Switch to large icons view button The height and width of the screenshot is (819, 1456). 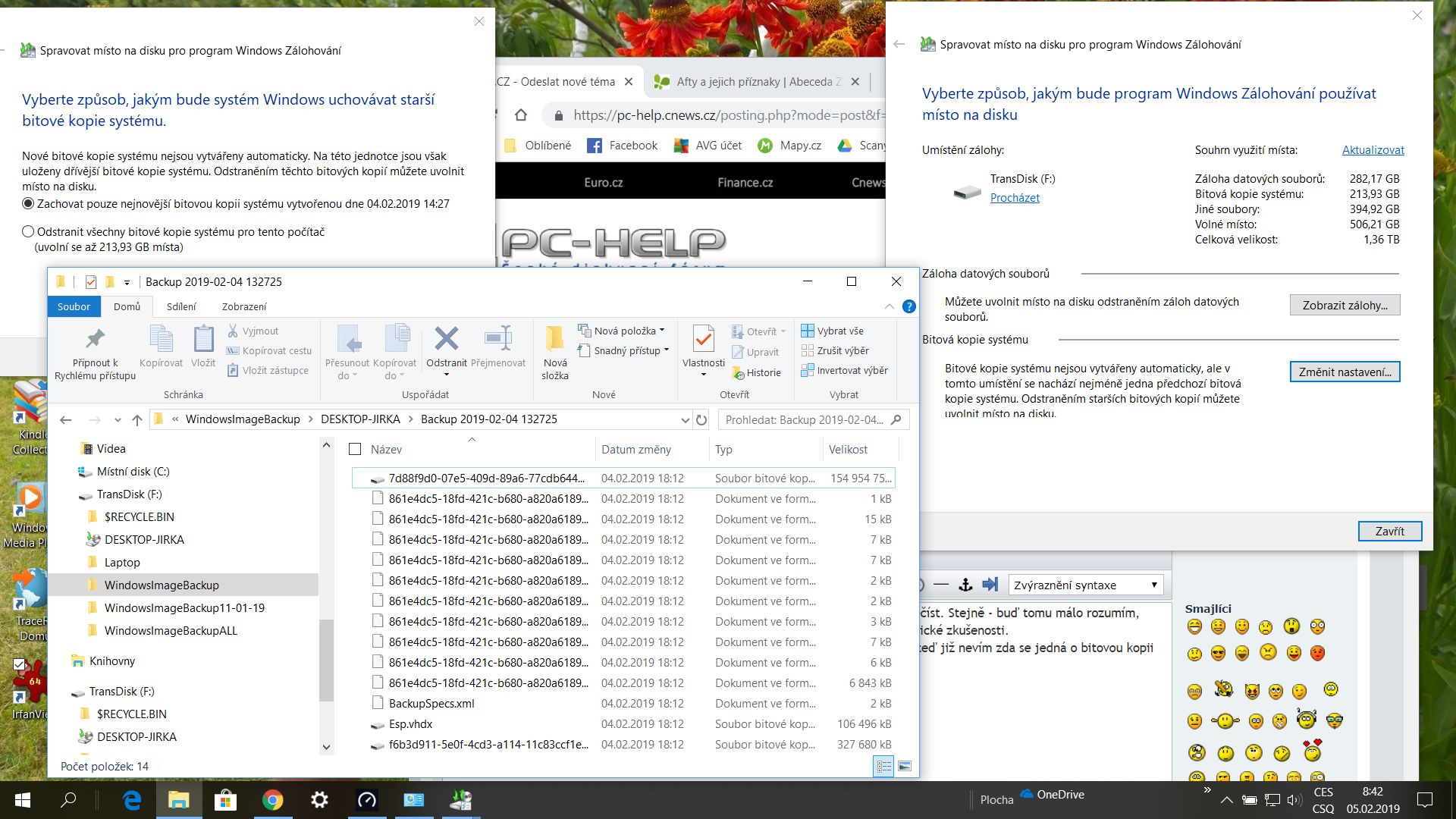point(904,766)
